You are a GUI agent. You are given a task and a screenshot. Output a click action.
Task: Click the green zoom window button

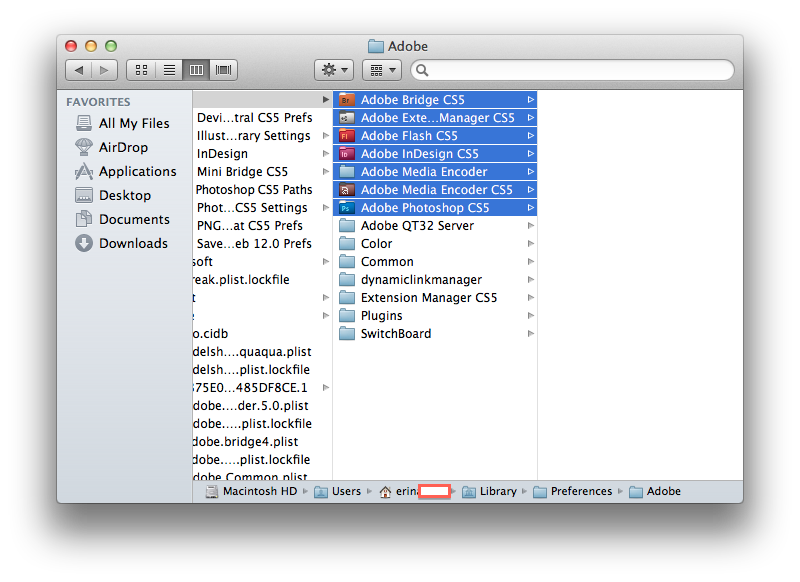[111, 46]
